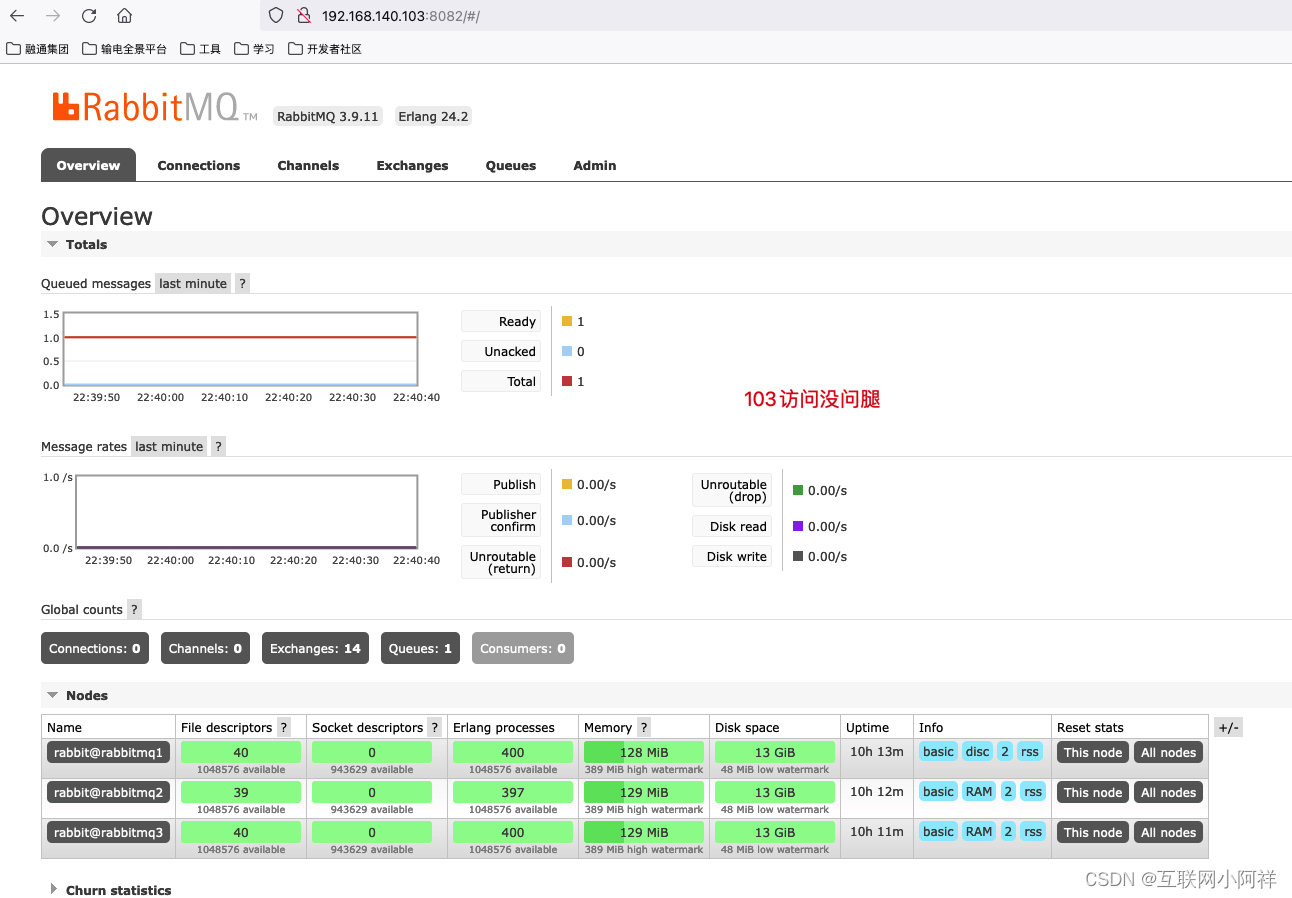Open Queued messages last minute range selector

(x=193, y=284)
